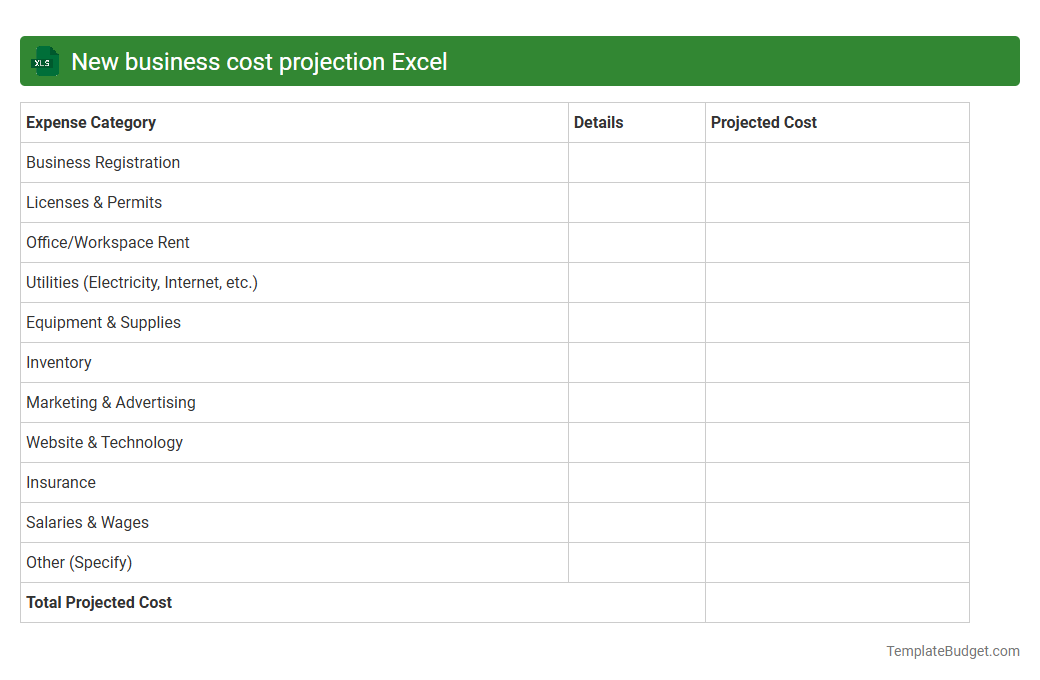
Task: Click the Office/Workspace Rent row label
Action: point(107,242)
